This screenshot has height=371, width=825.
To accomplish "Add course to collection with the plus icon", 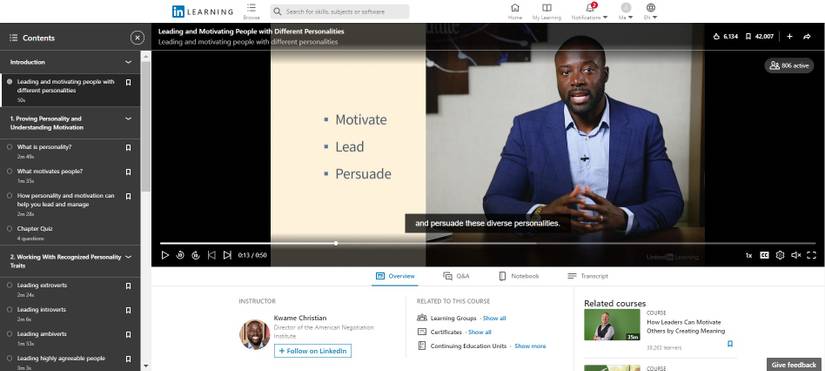I will [789, 36].
